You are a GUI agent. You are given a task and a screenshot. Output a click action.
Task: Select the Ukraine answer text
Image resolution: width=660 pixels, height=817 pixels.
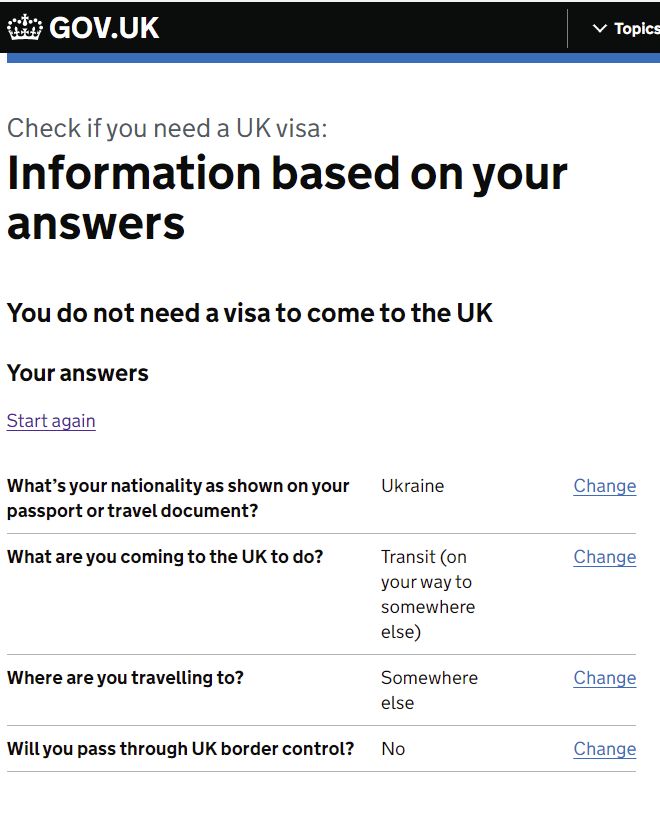[413, 486]
